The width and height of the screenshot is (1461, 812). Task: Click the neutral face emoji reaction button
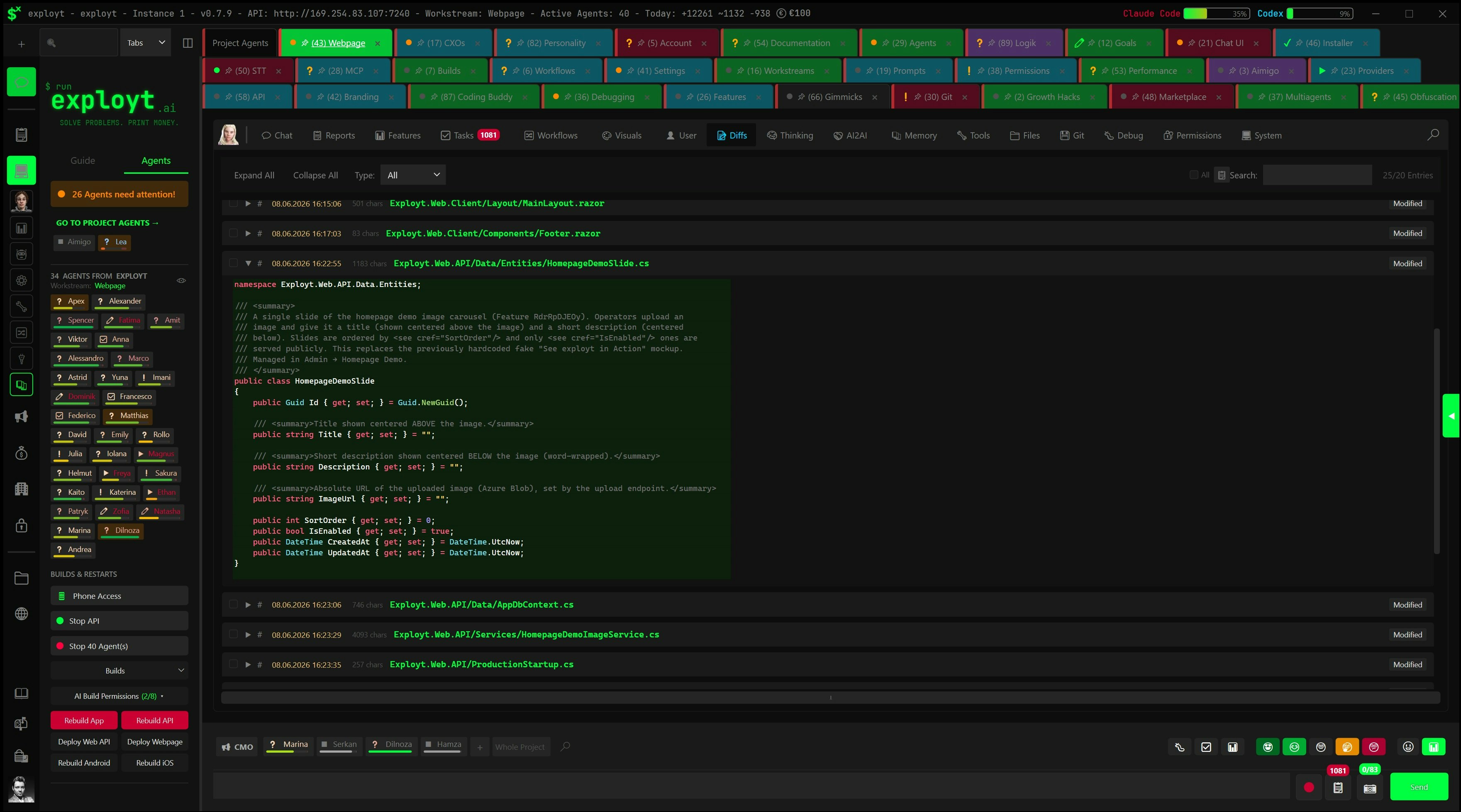click(x=1321, y=747)
